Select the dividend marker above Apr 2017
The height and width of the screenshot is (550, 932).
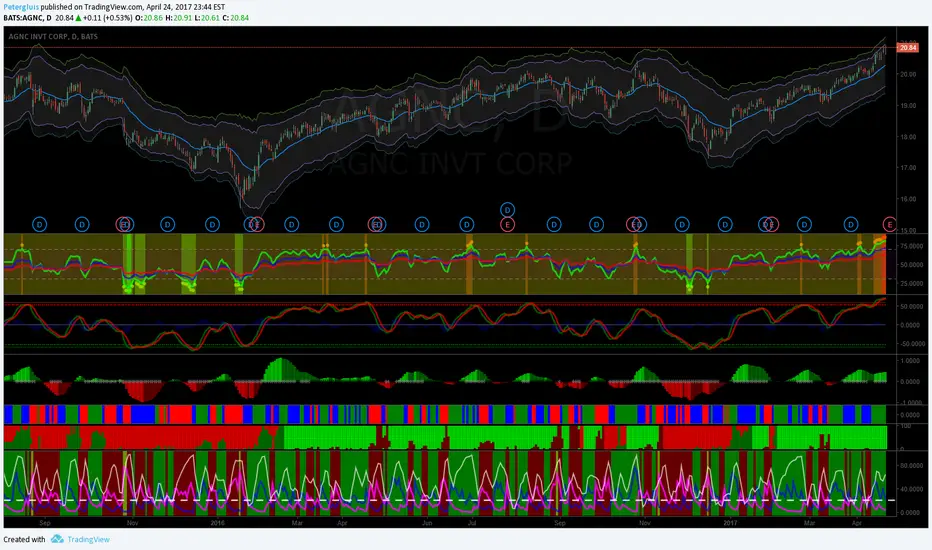tap(851, 225)
